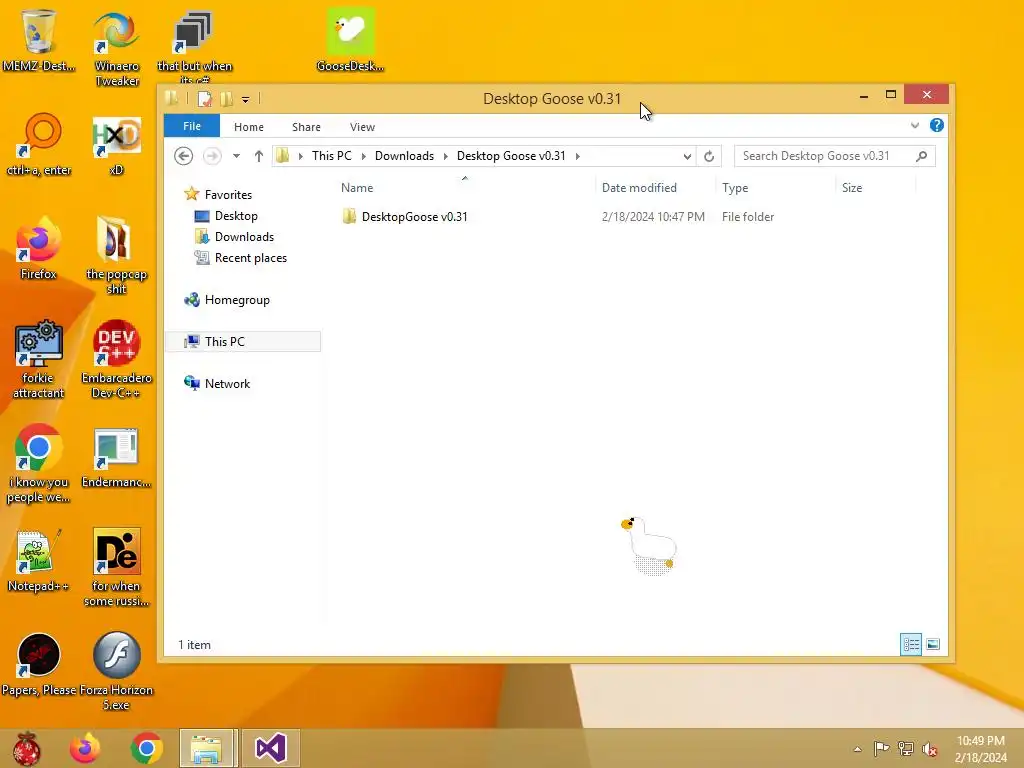Click the Properties quick access toolbar icon
This screenshot has height=768, width=1024.
204,99
